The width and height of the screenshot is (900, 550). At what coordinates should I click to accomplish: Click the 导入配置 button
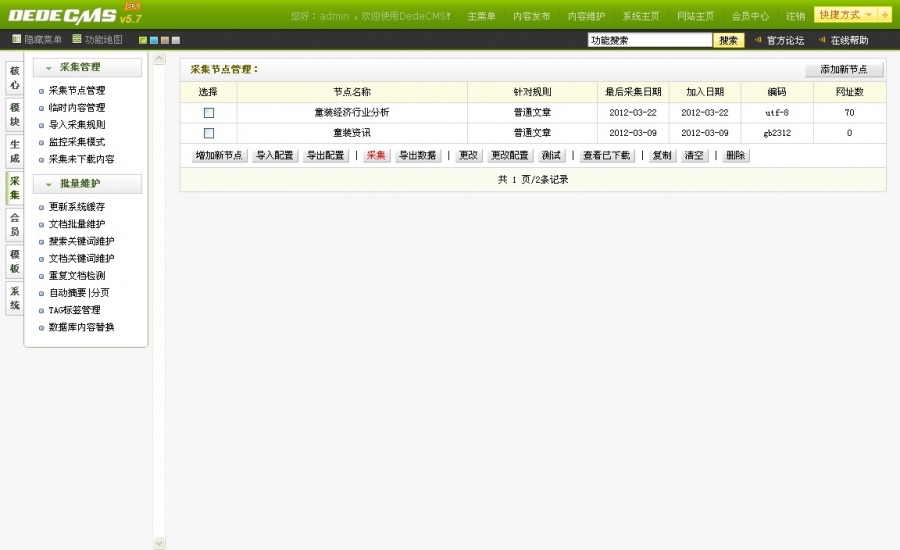274,156
